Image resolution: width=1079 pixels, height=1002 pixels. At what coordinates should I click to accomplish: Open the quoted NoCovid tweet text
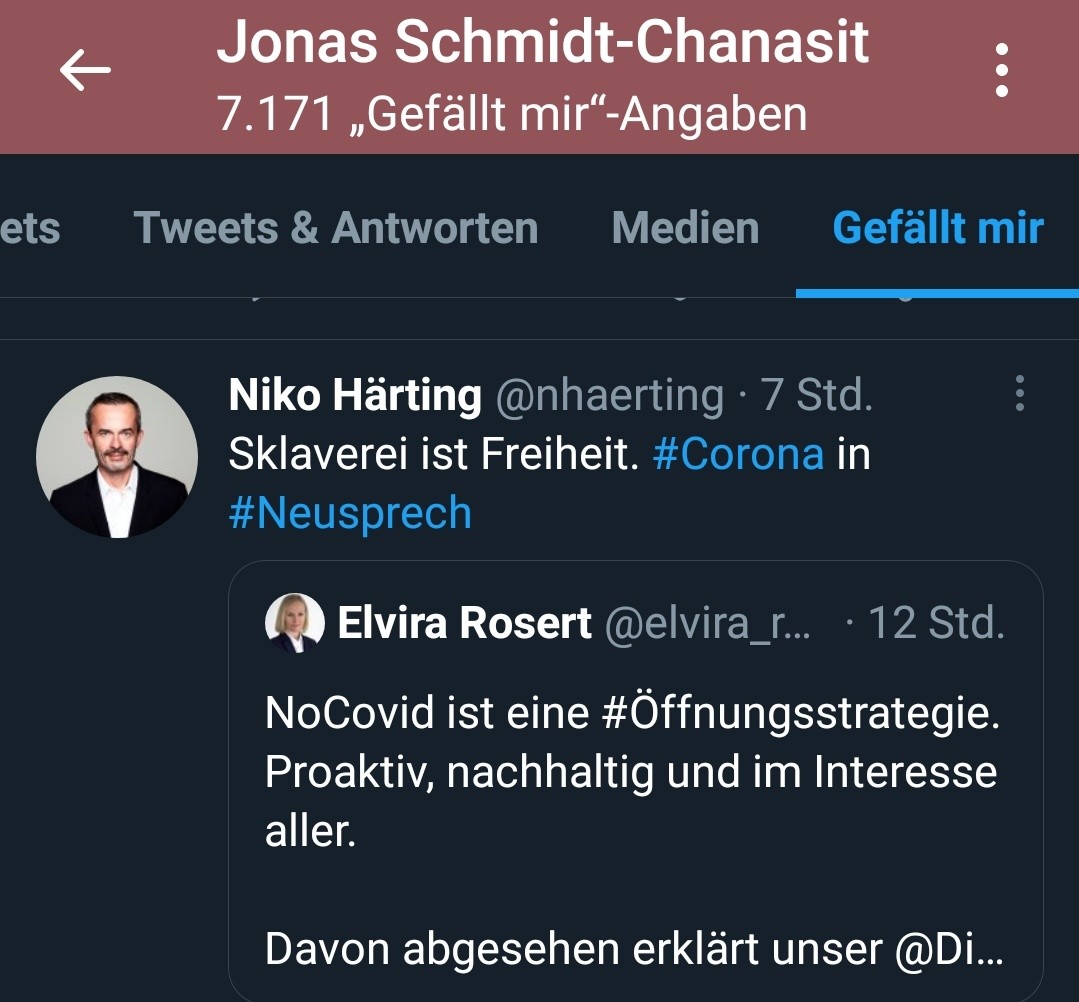click(x=631, y=772)
